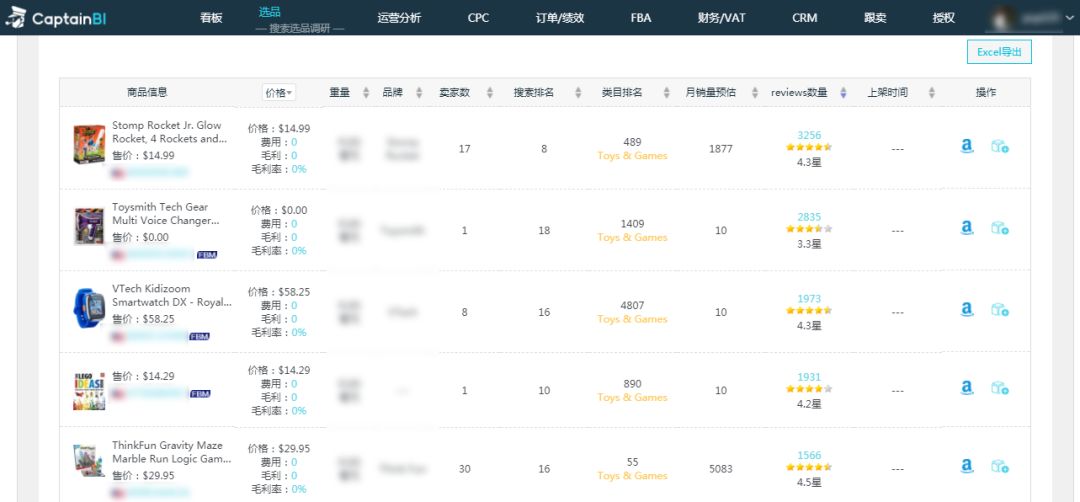Viewport: 1080px width, 502px height.
Task: Open Amazon page for Stomp Rocket Jr.
Action: (x=967, y=146)
